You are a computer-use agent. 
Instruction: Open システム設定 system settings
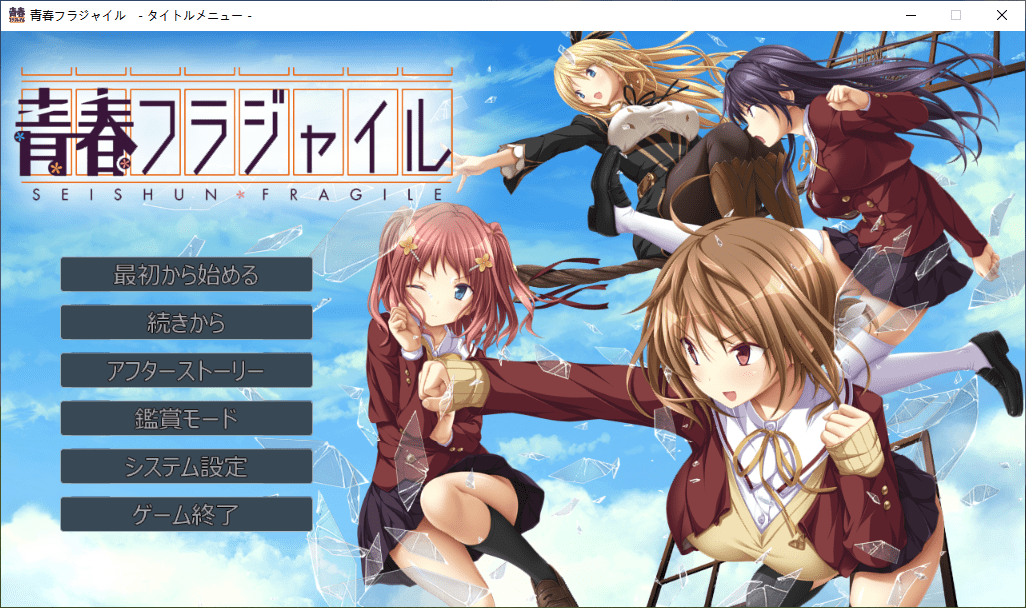pyautogui.click(x=186, y=466)
